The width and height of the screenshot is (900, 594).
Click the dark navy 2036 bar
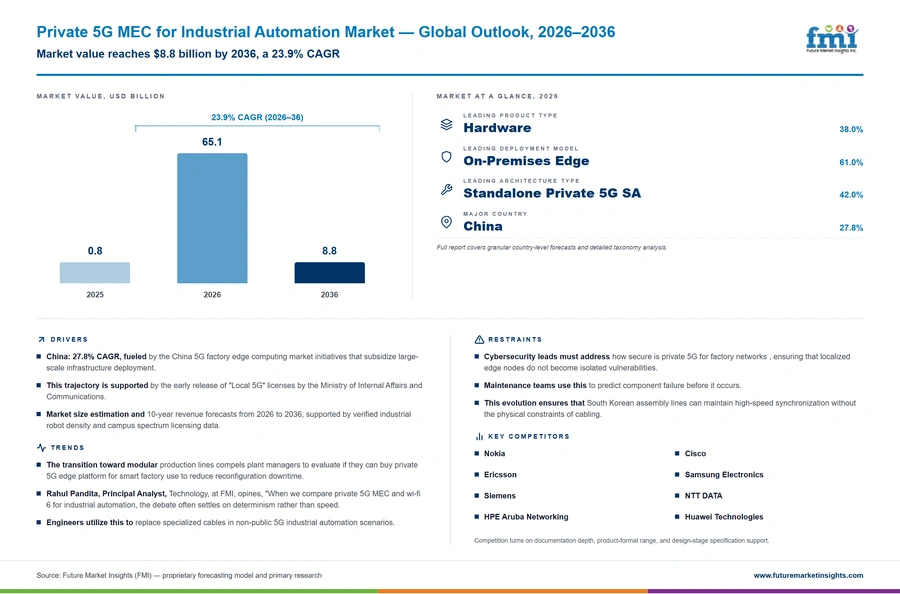[x=329, y=273]
